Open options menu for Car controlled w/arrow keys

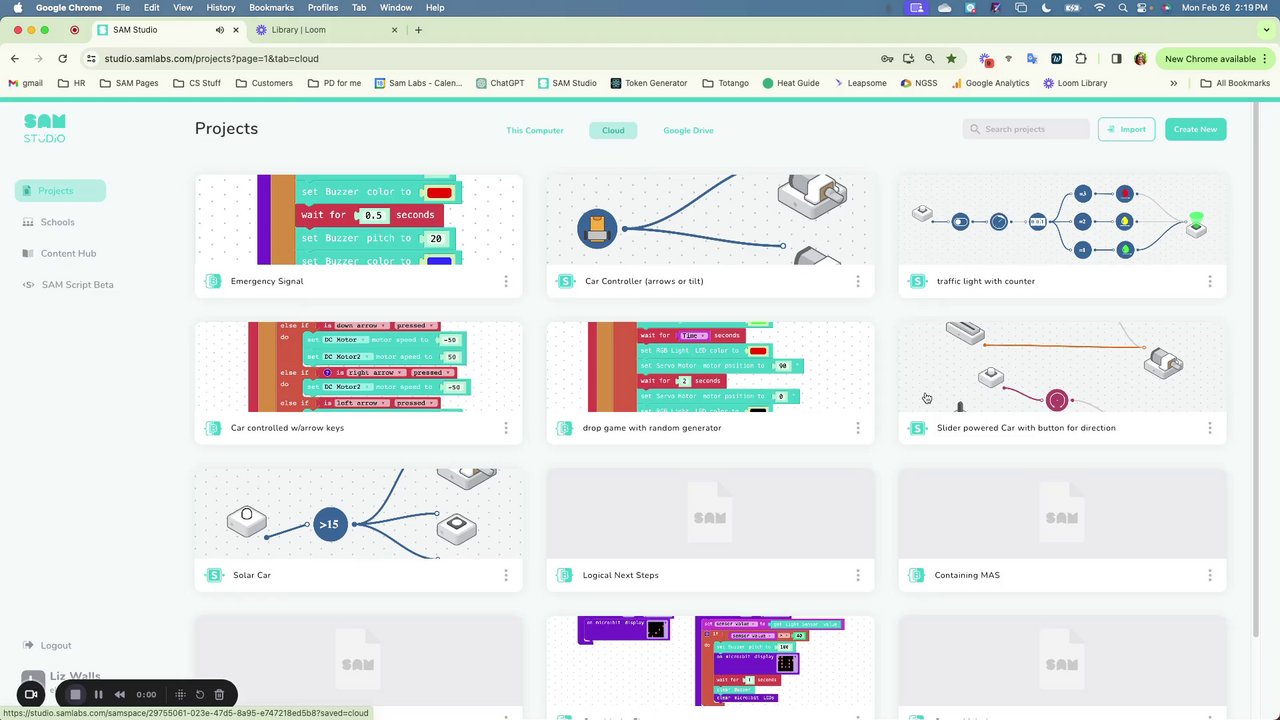tap(505, 428)
